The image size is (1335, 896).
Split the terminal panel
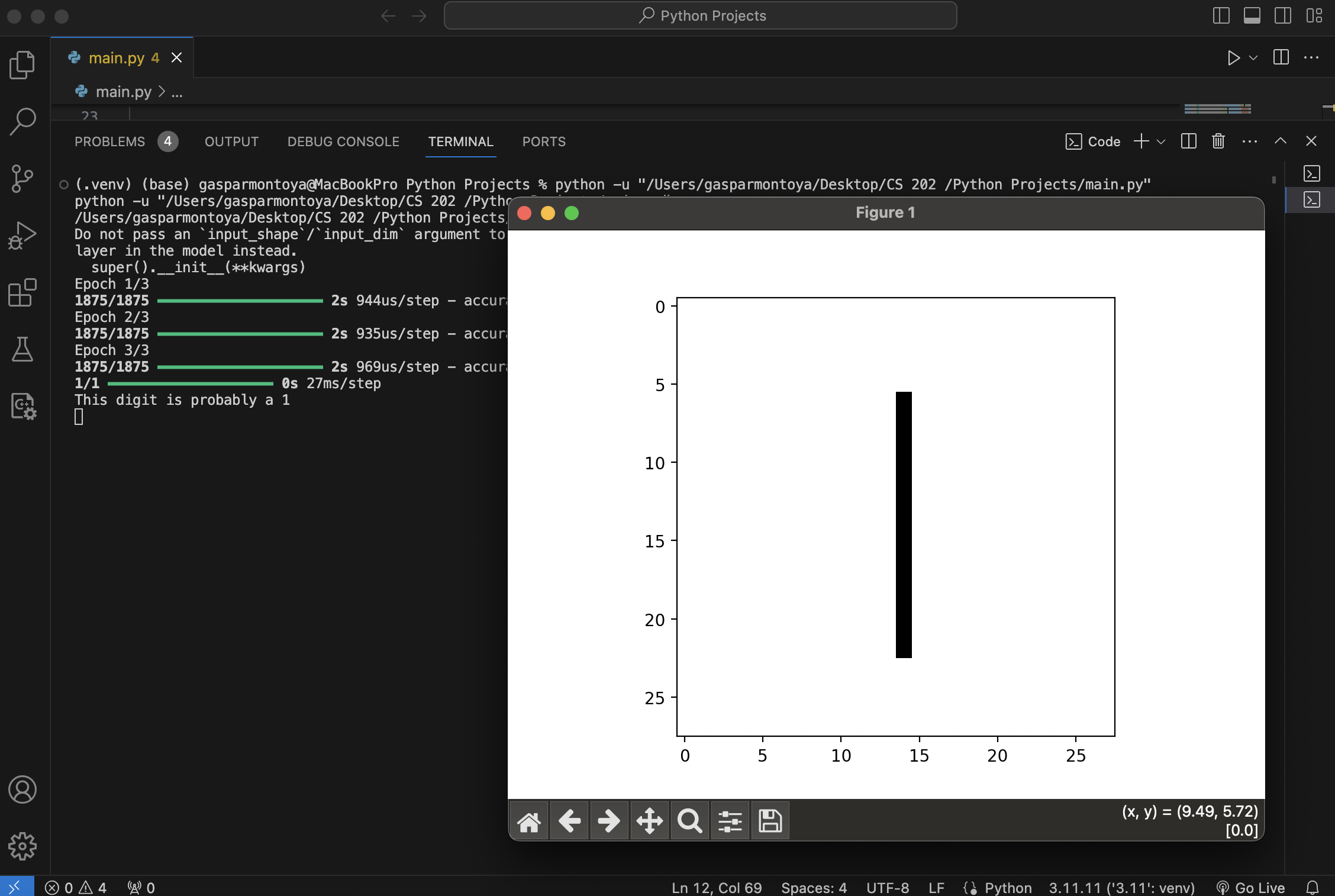(x=1188, y=141)
